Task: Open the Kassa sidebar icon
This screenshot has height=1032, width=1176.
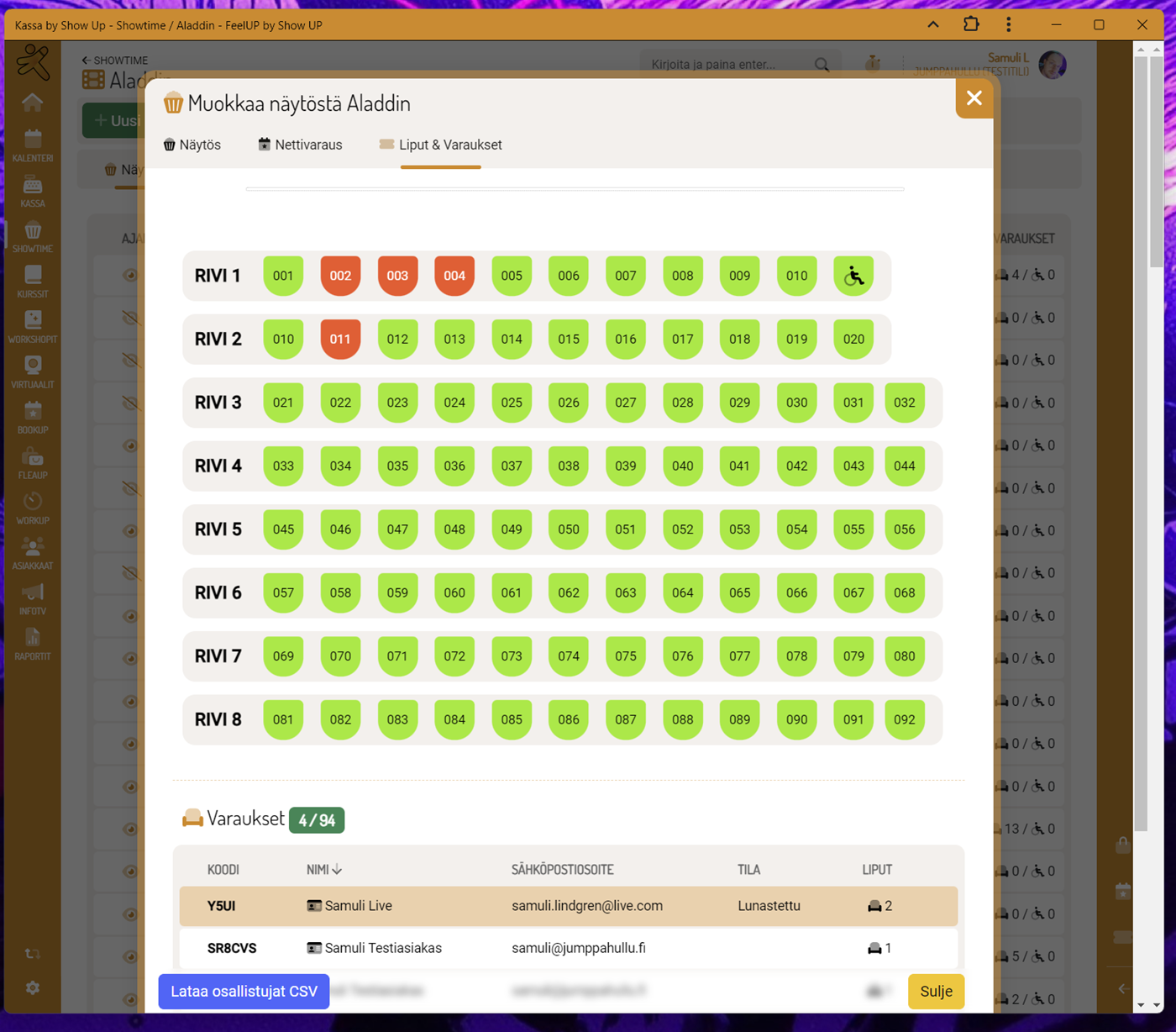Action: pos(33,191)
